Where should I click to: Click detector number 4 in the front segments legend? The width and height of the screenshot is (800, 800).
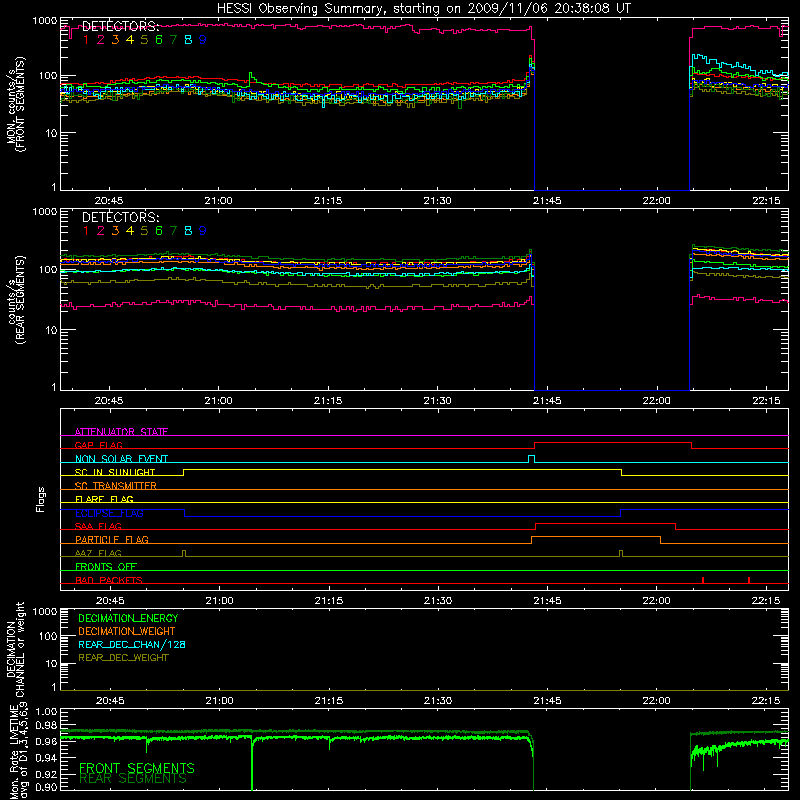click(130, 40)
